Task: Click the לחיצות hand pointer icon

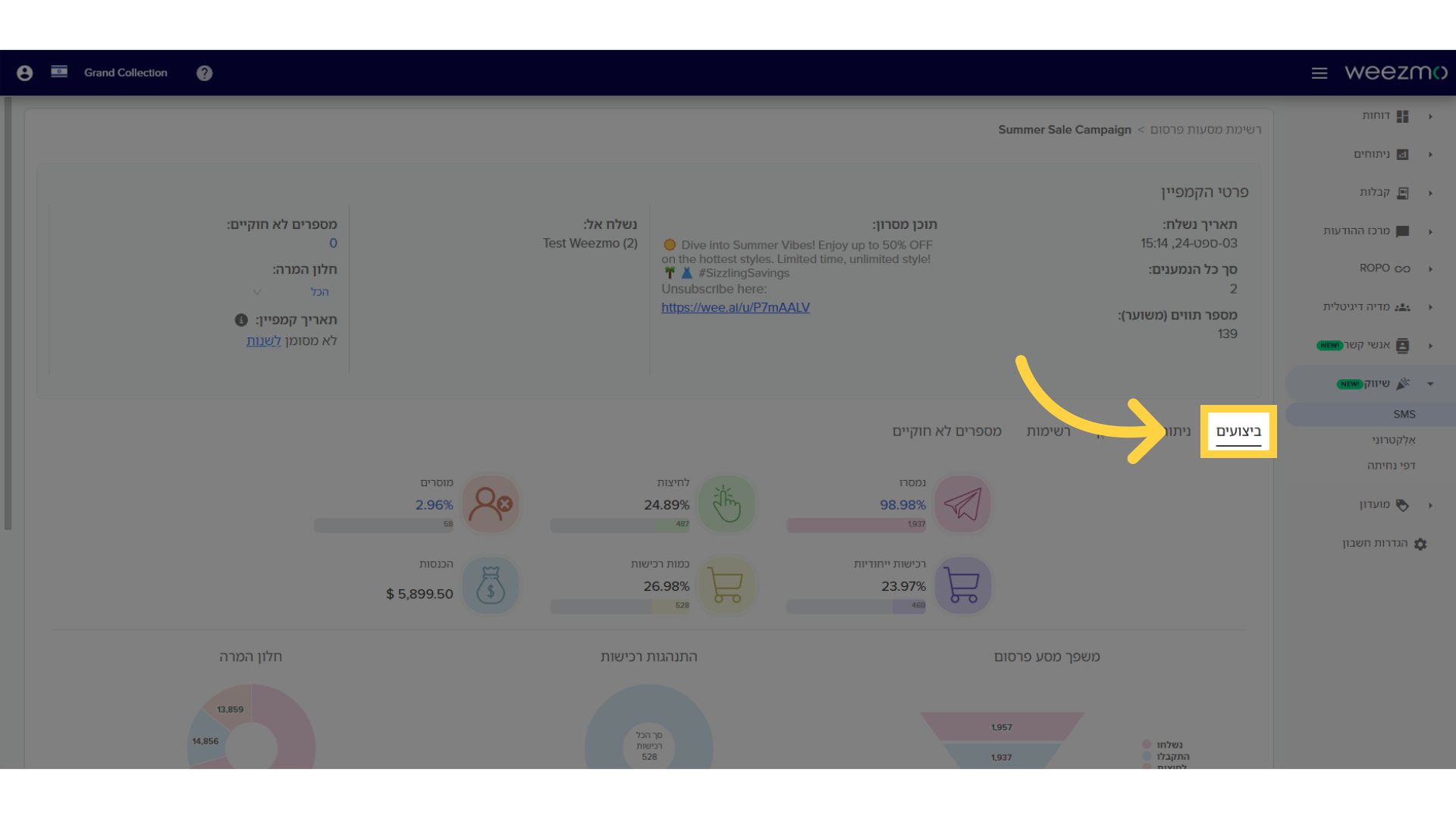Action: click(x=726, y=504)
